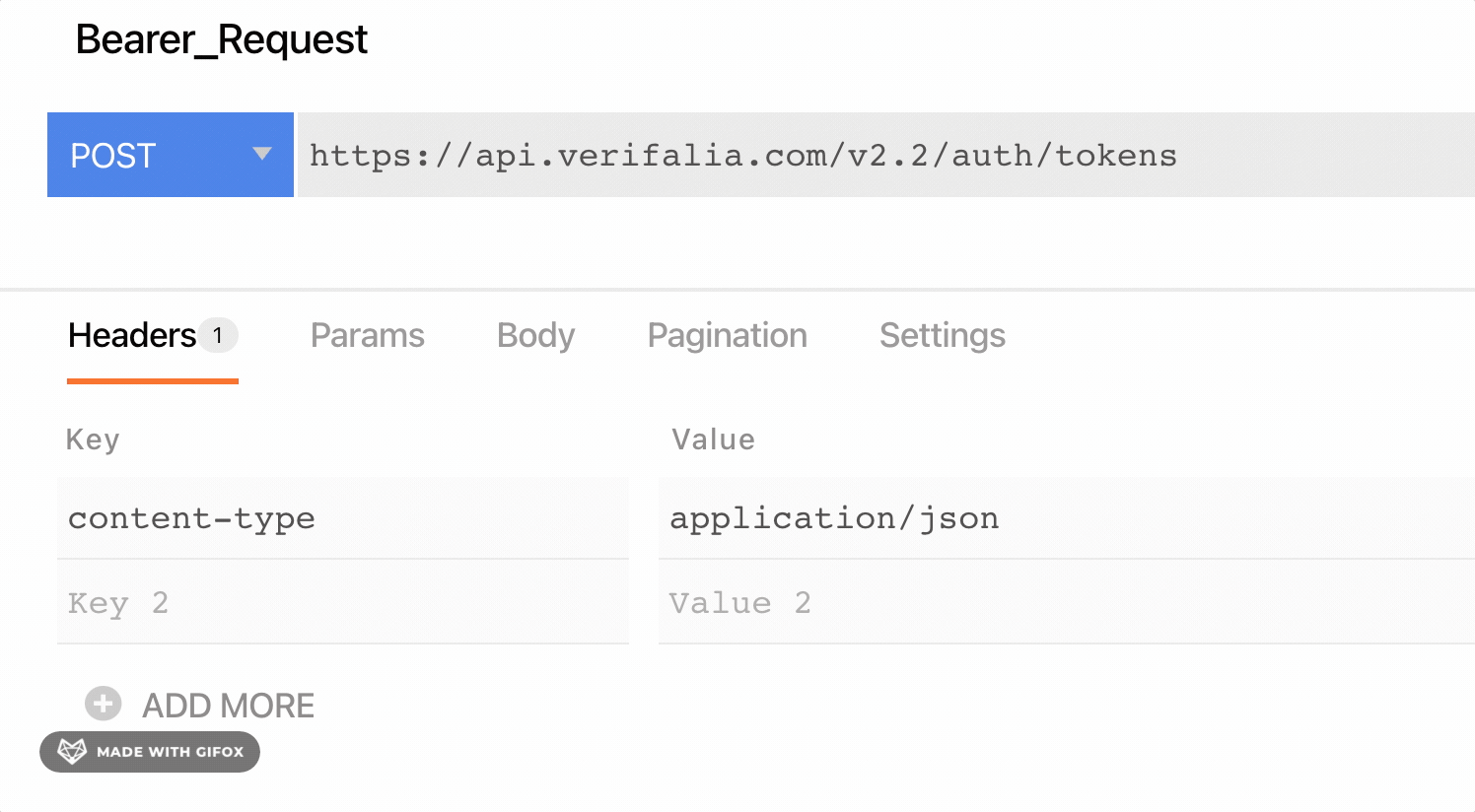Focus the request URL input field
Viewport: 1475px width, 812px height.
pos(883,156)
